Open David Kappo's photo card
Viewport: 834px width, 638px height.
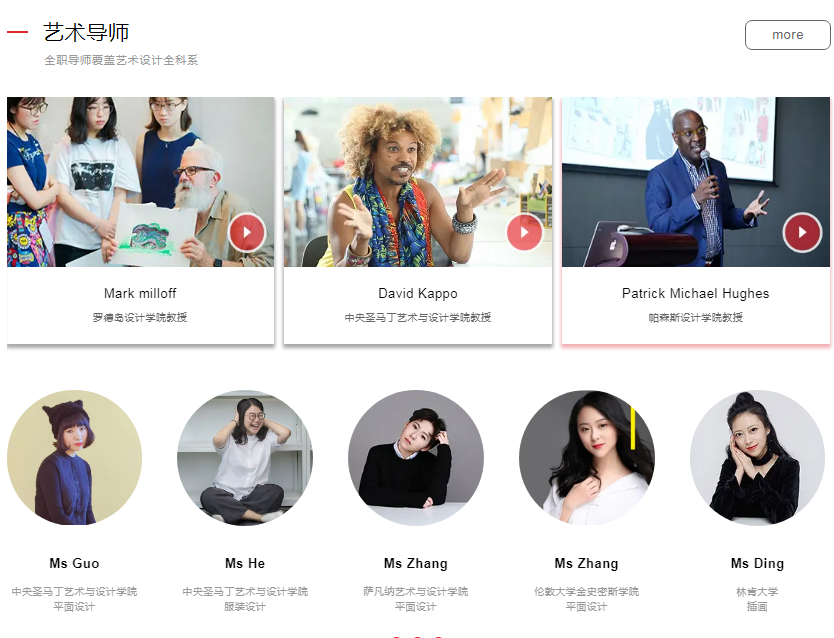pyautogui.click(x=418, y=182)
